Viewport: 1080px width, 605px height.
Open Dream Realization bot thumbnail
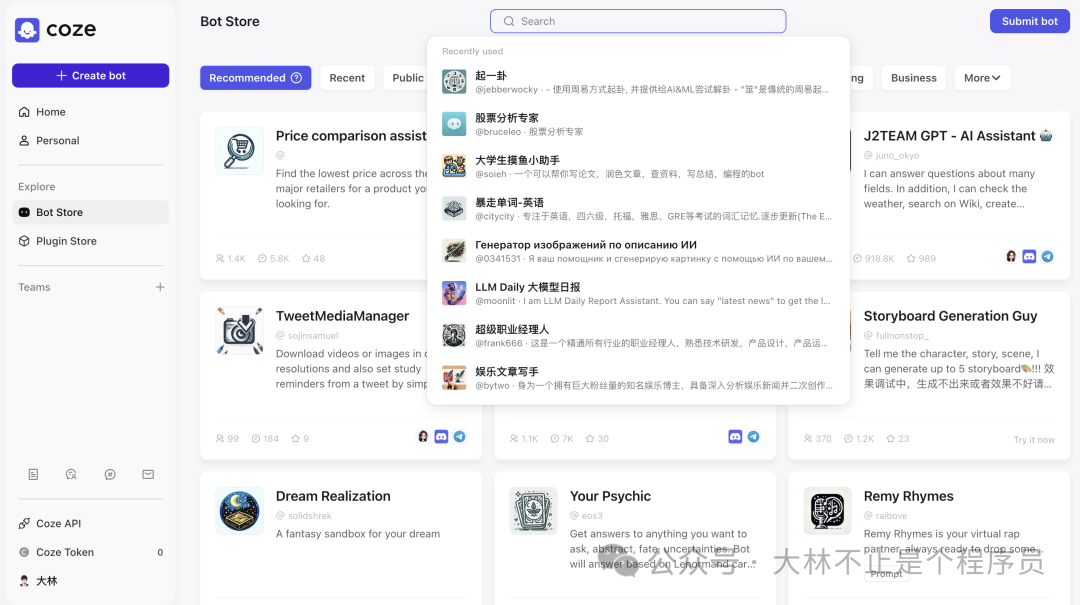coord(239,511)
